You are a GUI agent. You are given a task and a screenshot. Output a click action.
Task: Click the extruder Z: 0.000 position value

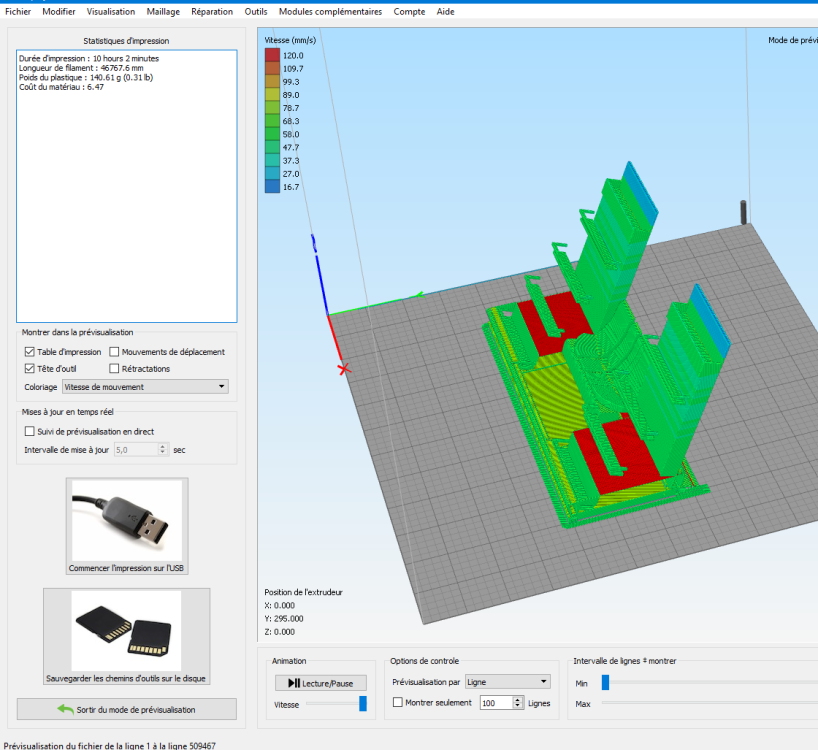click(x=280, y=632)
